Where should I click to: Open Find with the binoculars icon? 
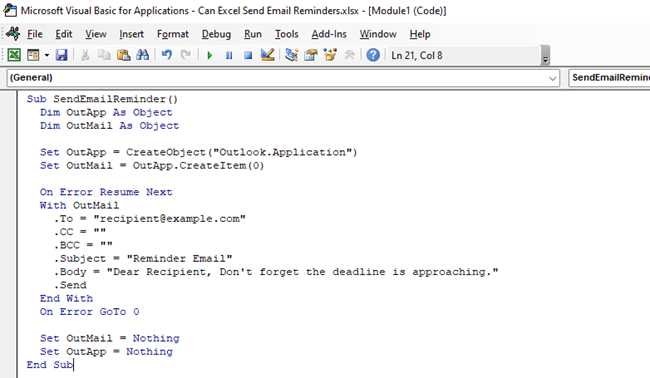click(142, 55)
